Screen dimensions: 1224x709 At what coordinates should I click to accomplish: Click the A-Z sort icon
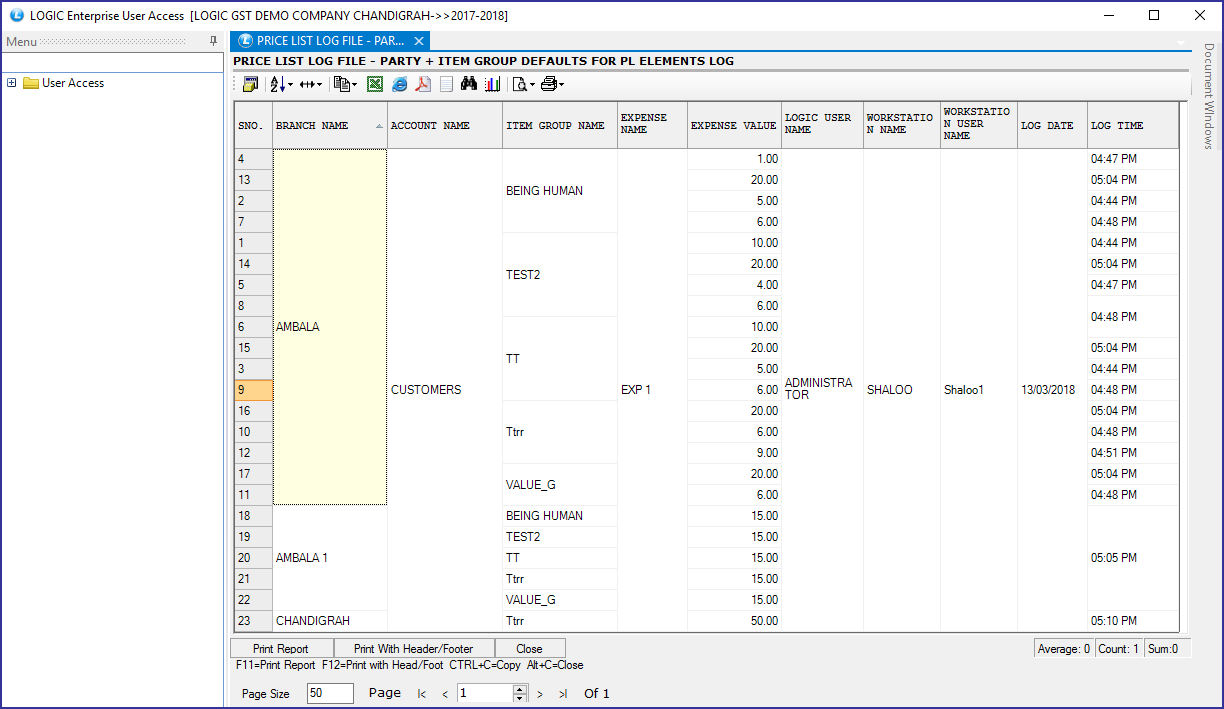tap(277, 84)
